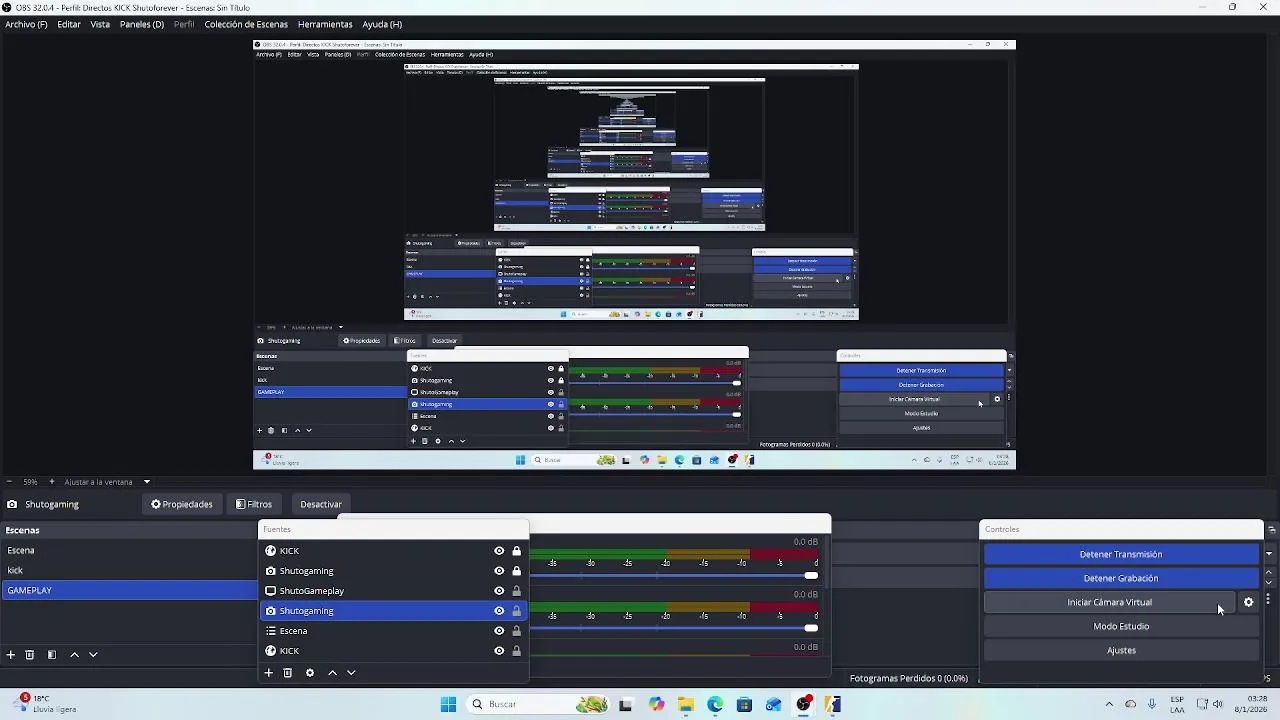This screenshot has width=1280, height=720.
Task: Enable Modo Estudio
Action: point(1121,626)
